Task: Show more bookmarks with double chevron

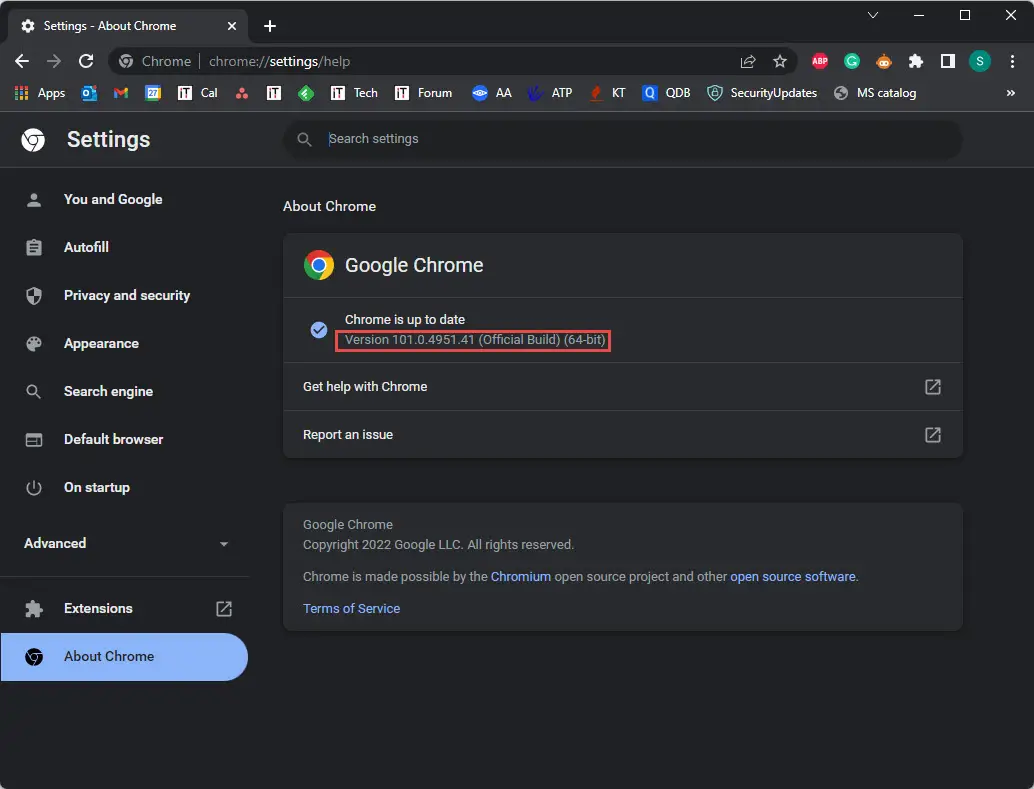Action: [x=1011, y=93]
